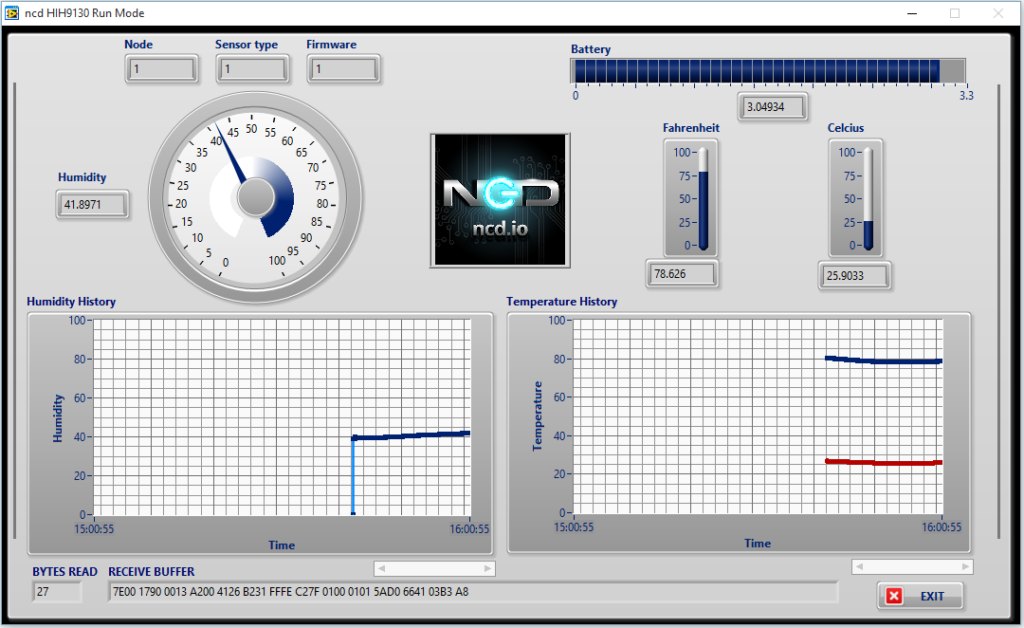Click the Battery label text
This screenshot has height=628, width=1024.
590,49
